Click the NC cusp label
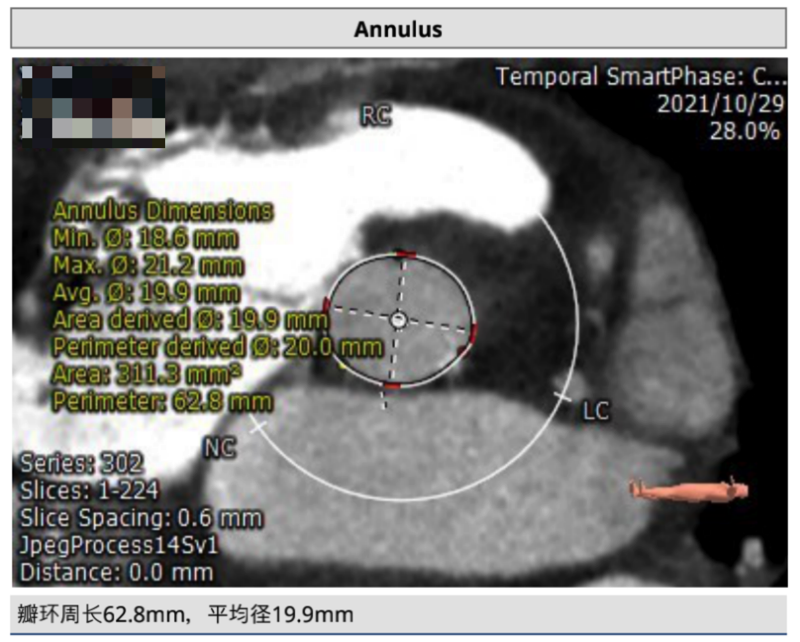 [219, 447]
